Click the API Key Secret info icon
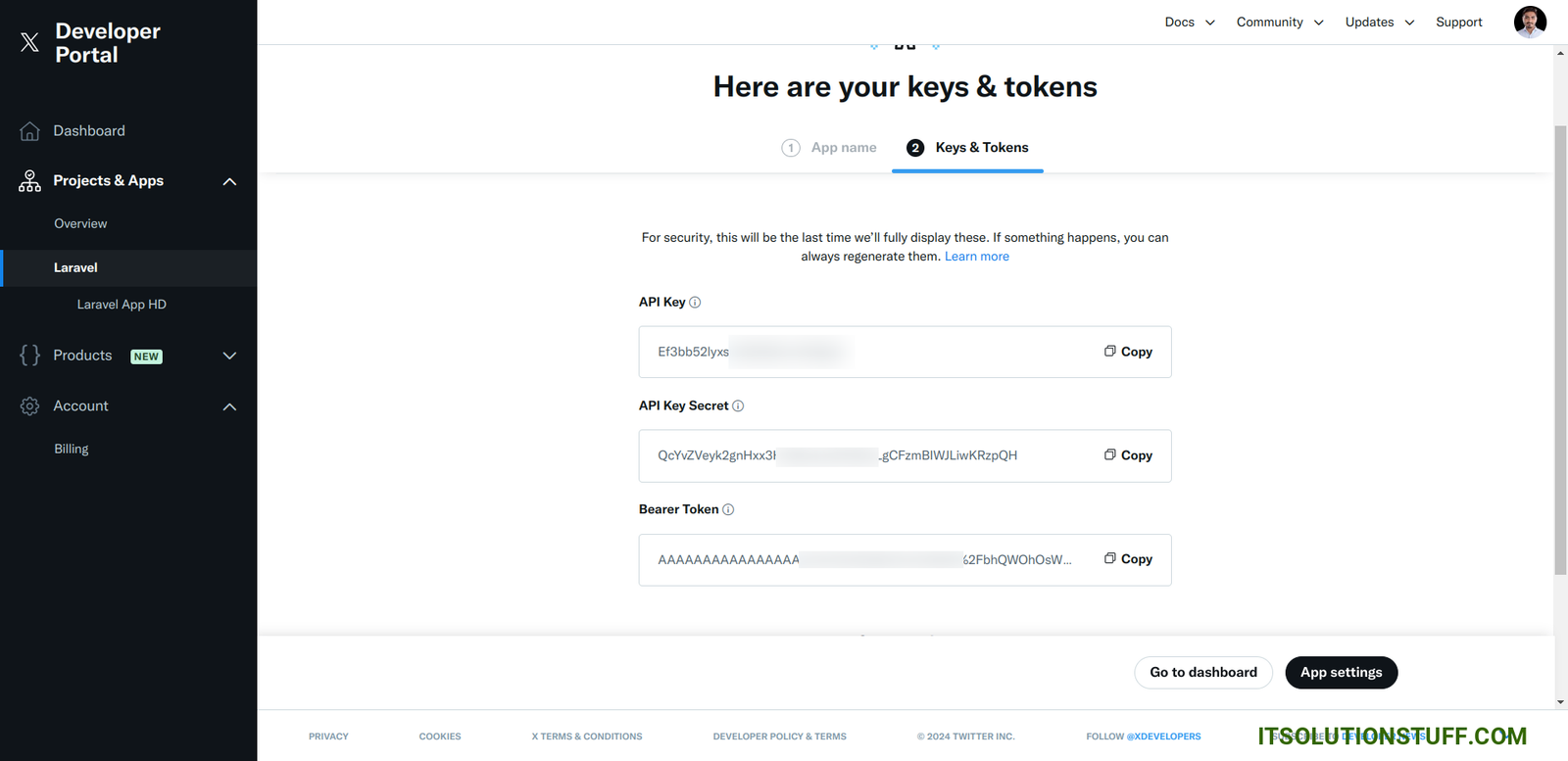 (738, 406)
